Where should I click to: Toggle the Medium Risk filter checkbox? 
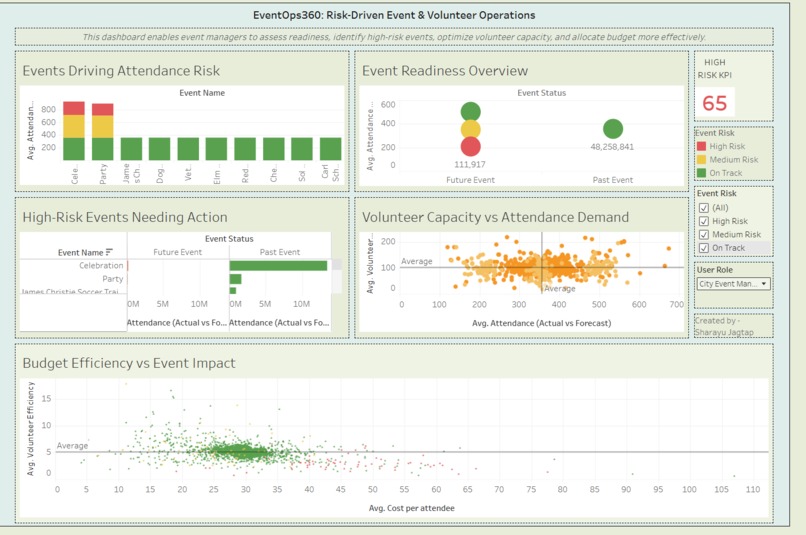(x=704, y=235)
